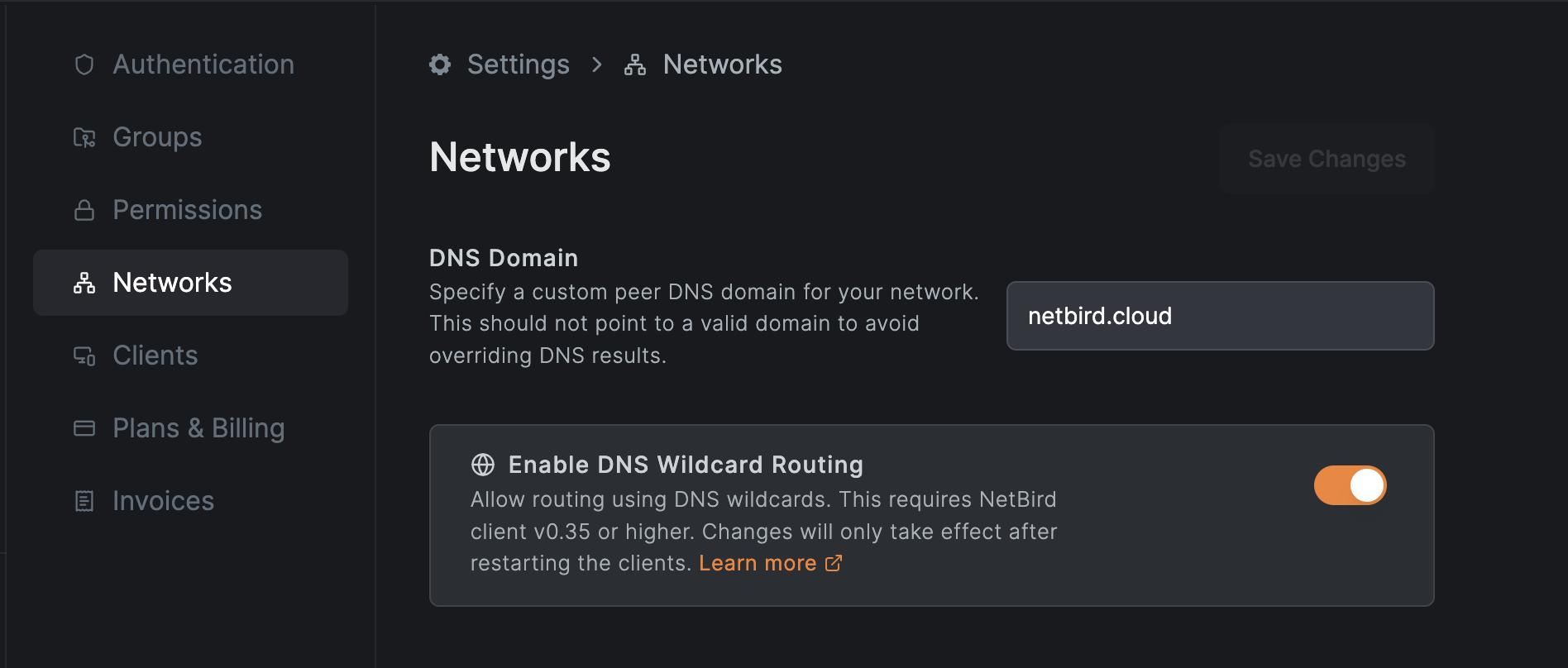The height and width of the screenshot is (668, 1568).
Task: Select the DNS Domain input showing netbird.cloud
Action: [1220, 316]
